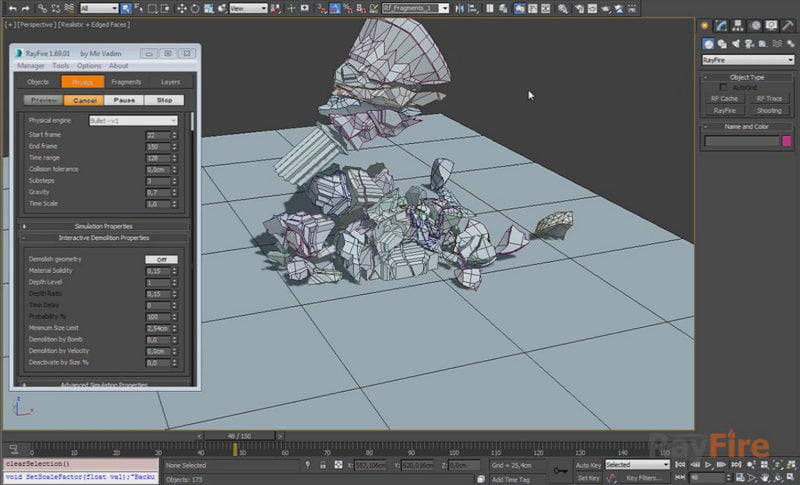Click the magenta object color swatch
The width and height of the screenshot is (800, 485).
click(787, 141)
